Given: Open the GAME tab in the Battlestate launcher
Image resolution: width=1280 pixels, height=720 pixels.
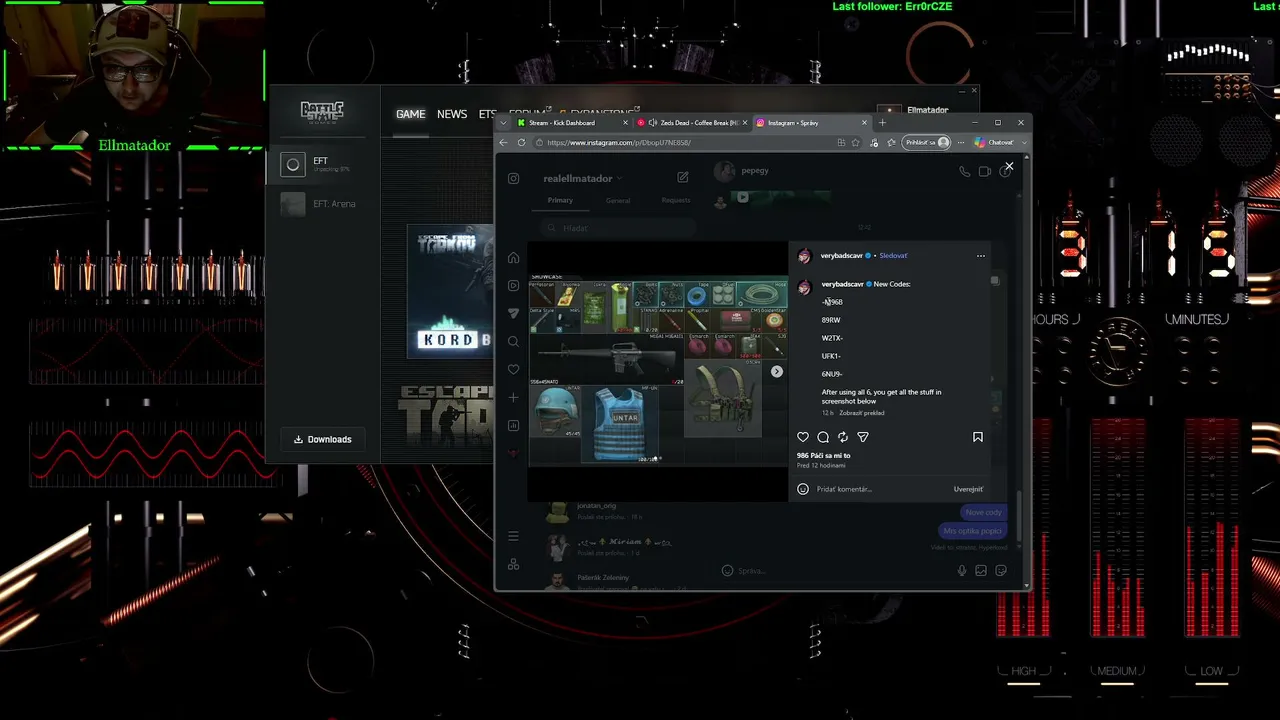Looking at the screenshot, I should coord(410,114).
